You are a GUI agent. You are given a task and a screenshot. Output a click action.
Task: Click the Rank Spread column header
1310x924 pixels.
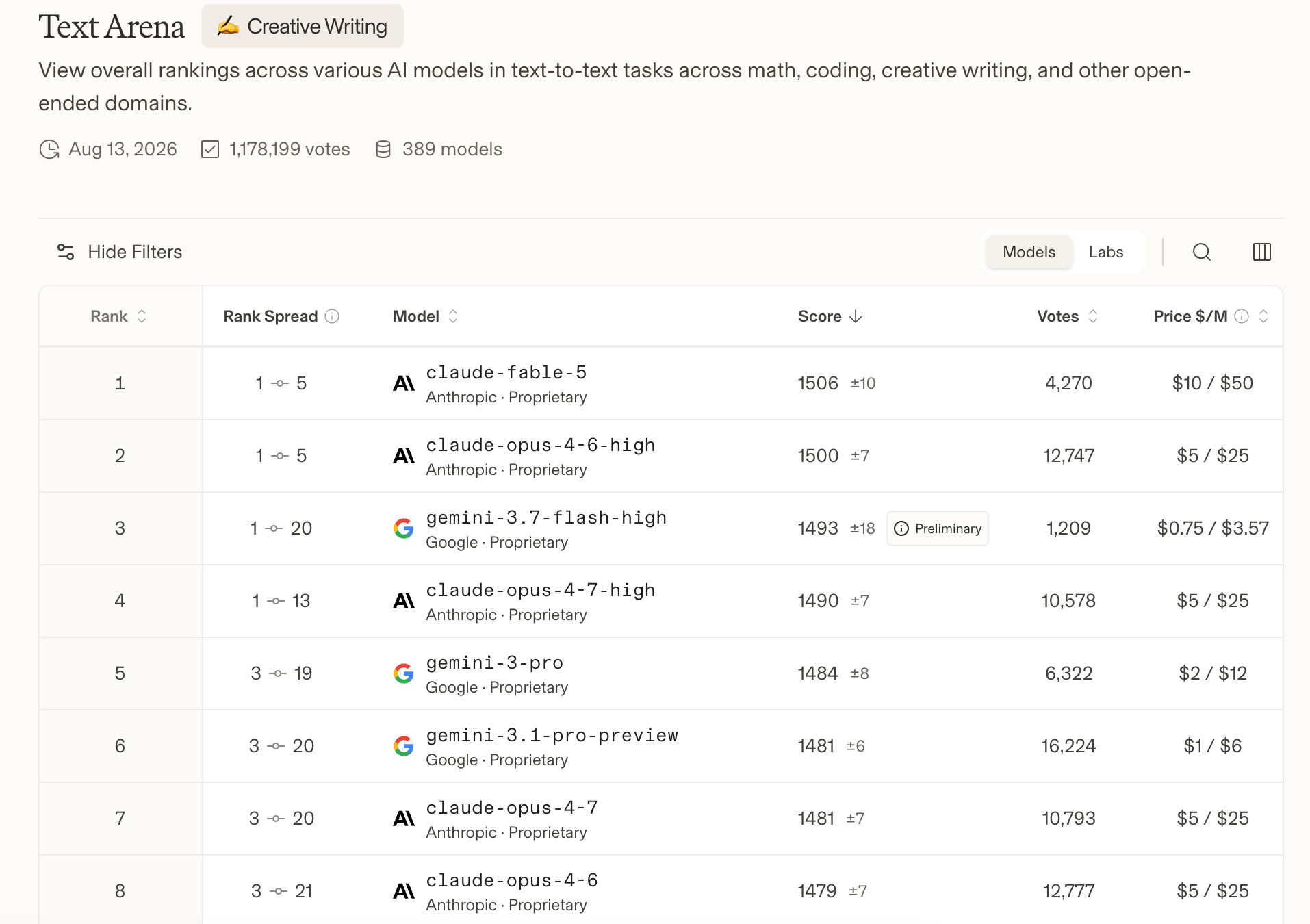270,316
